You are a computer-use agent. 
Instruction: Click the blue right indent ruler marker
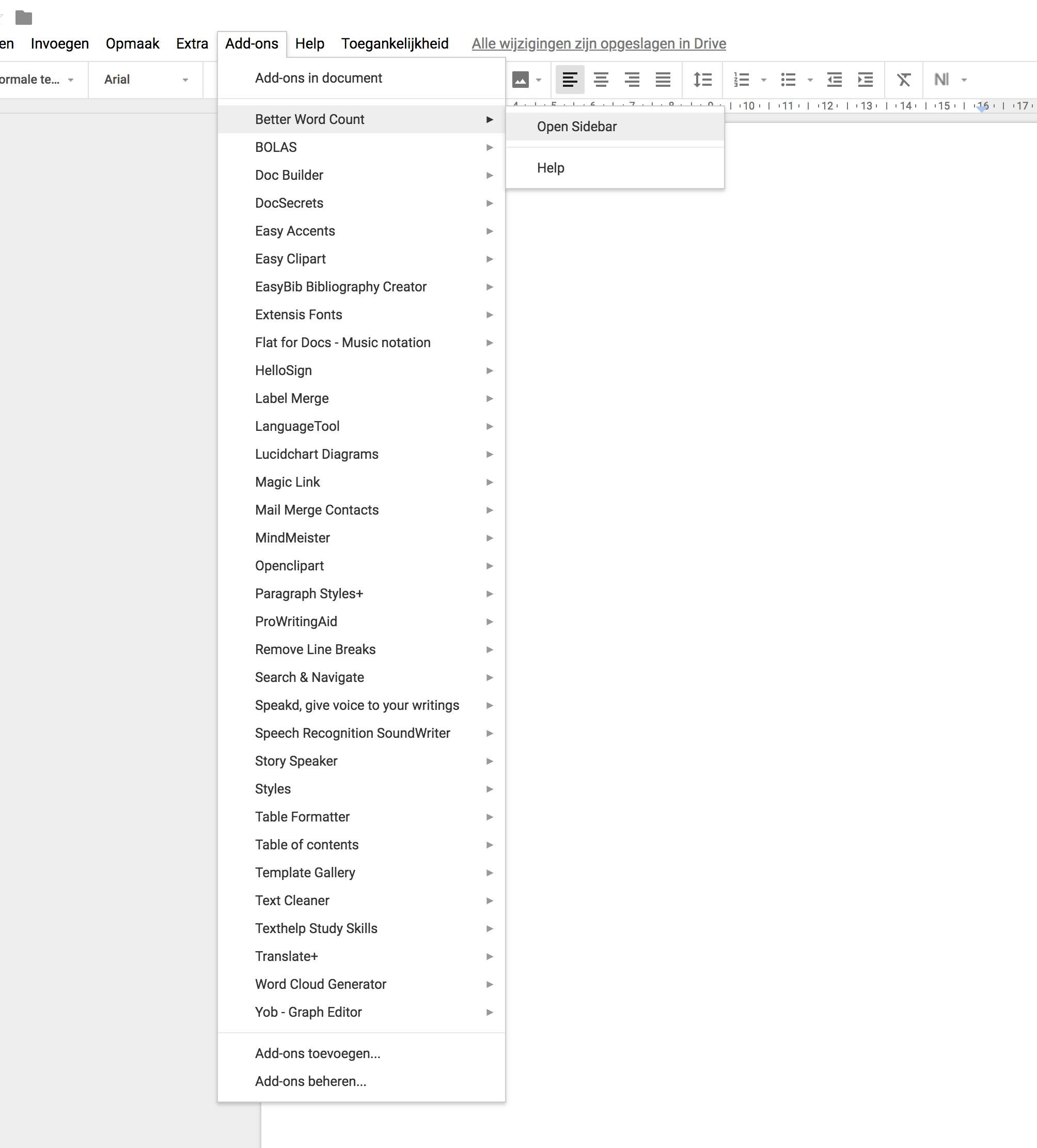click(982, 108)
